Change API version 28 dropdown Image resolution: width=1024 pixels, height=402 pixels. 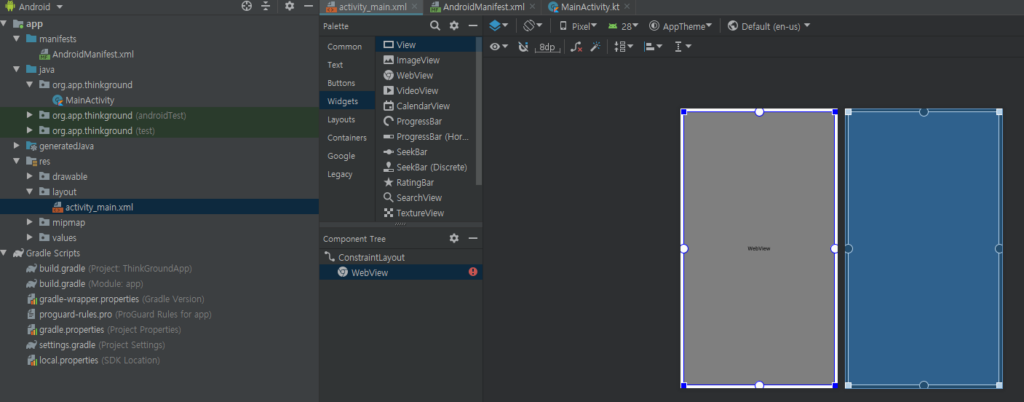(623, 26)
